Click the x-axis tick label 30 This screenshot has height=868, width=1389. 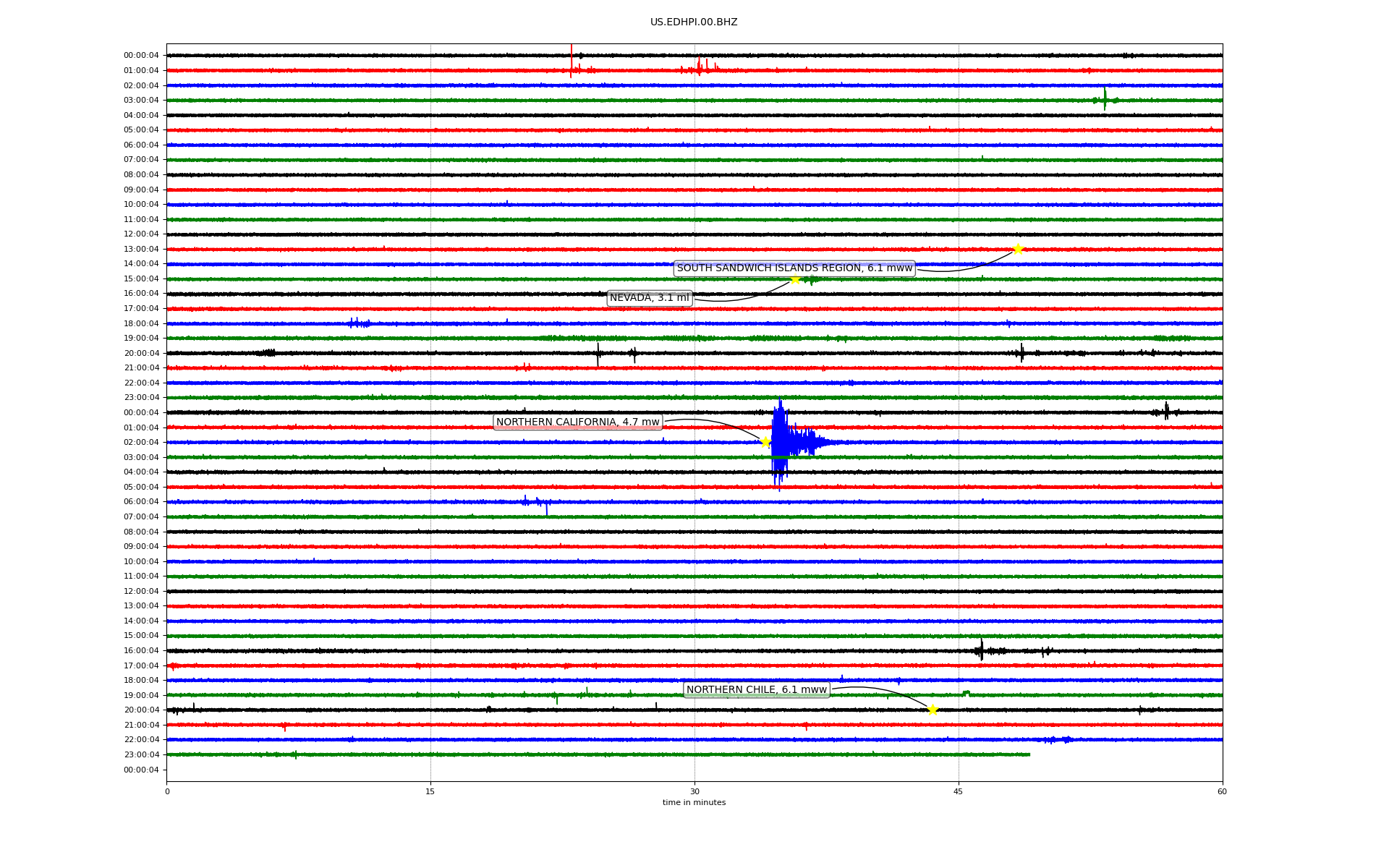click(x=694, y=791)
